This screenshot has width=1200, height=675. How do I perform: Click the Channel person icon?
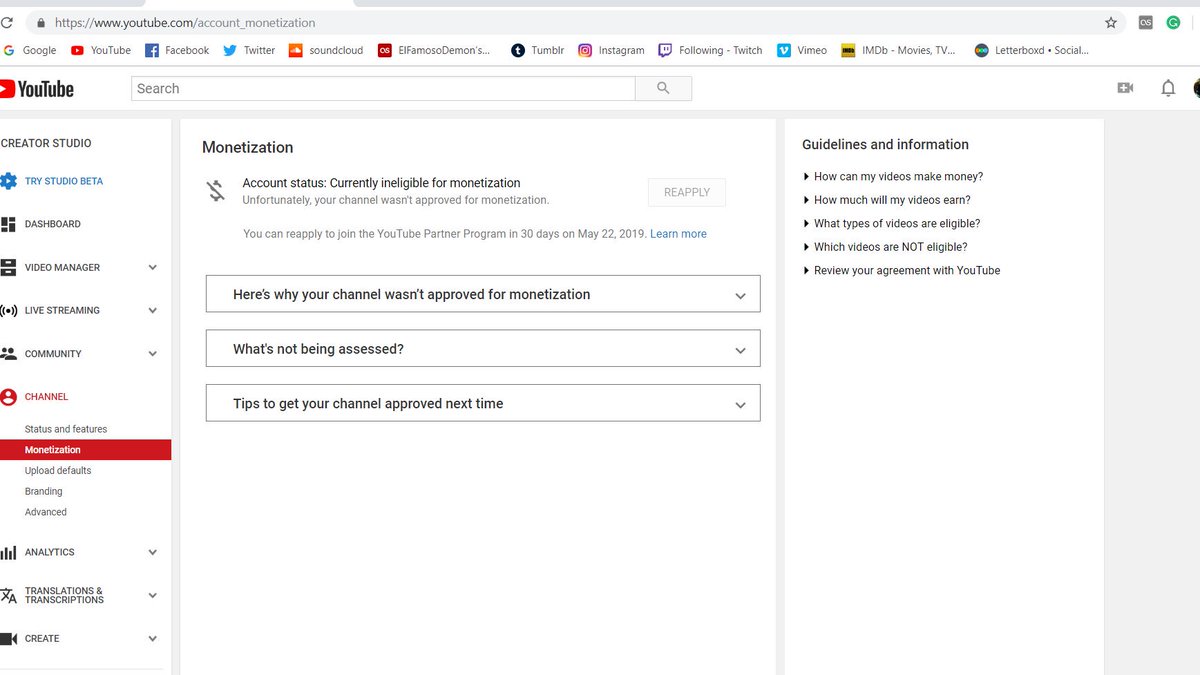pos(9,397)
